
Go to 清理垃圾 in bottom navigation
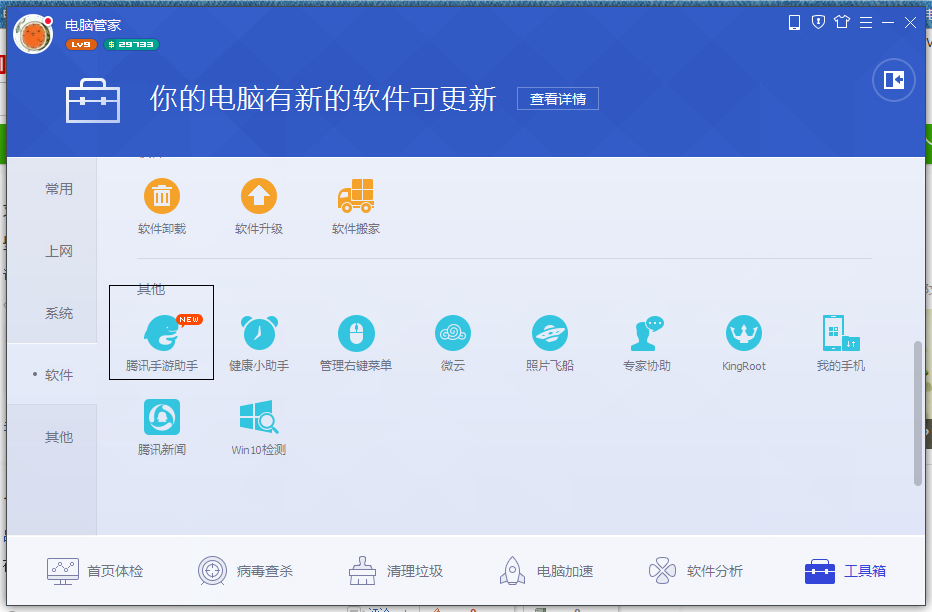[395, 571]
